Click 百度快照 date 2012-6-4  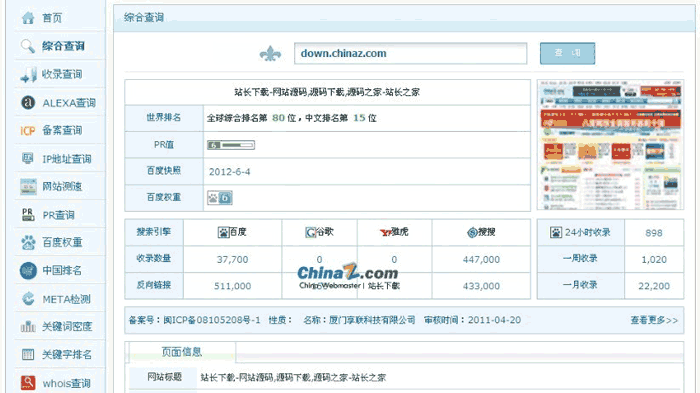point(229,171)
